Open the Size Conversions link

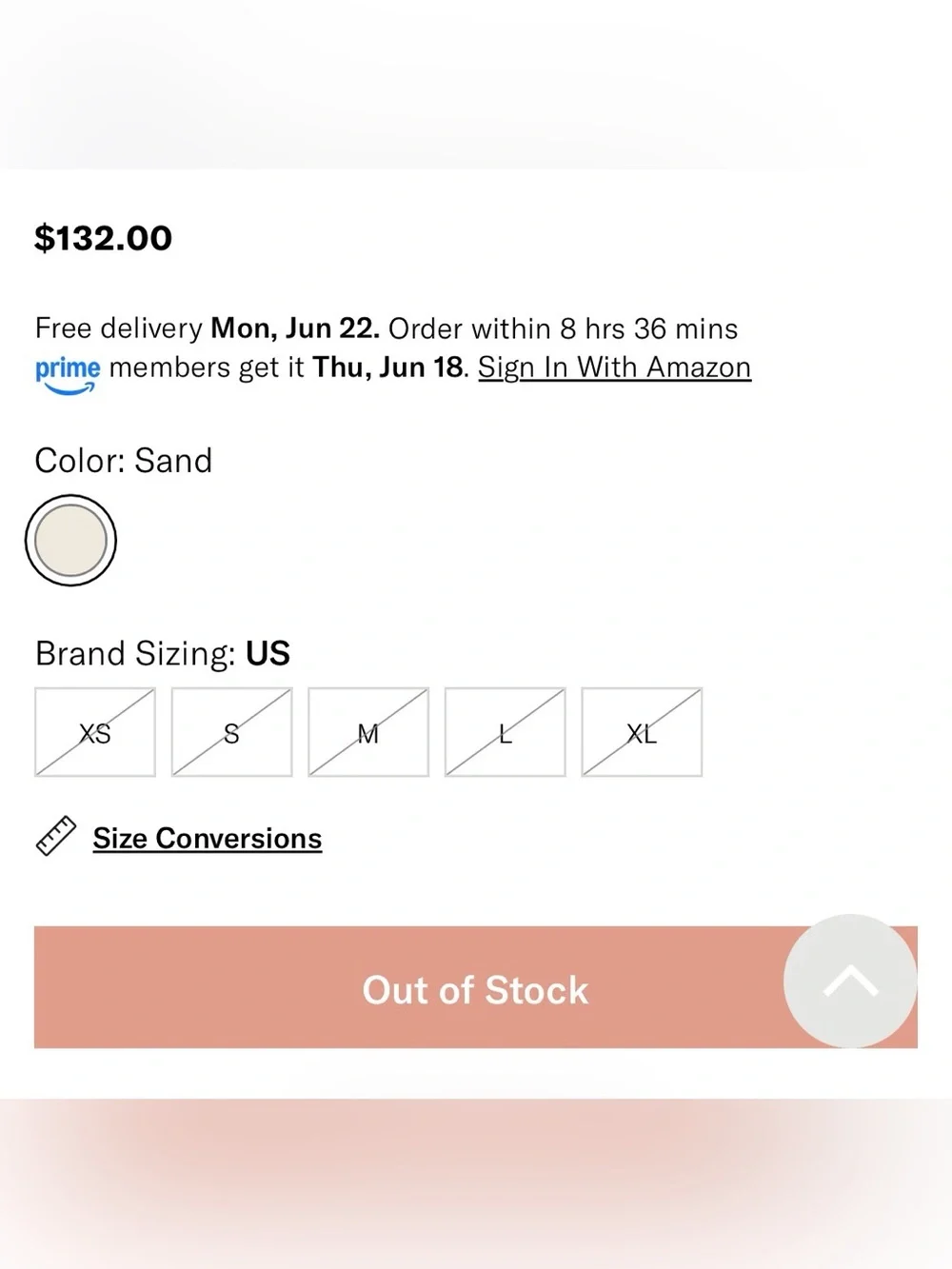tap(208, 838)
